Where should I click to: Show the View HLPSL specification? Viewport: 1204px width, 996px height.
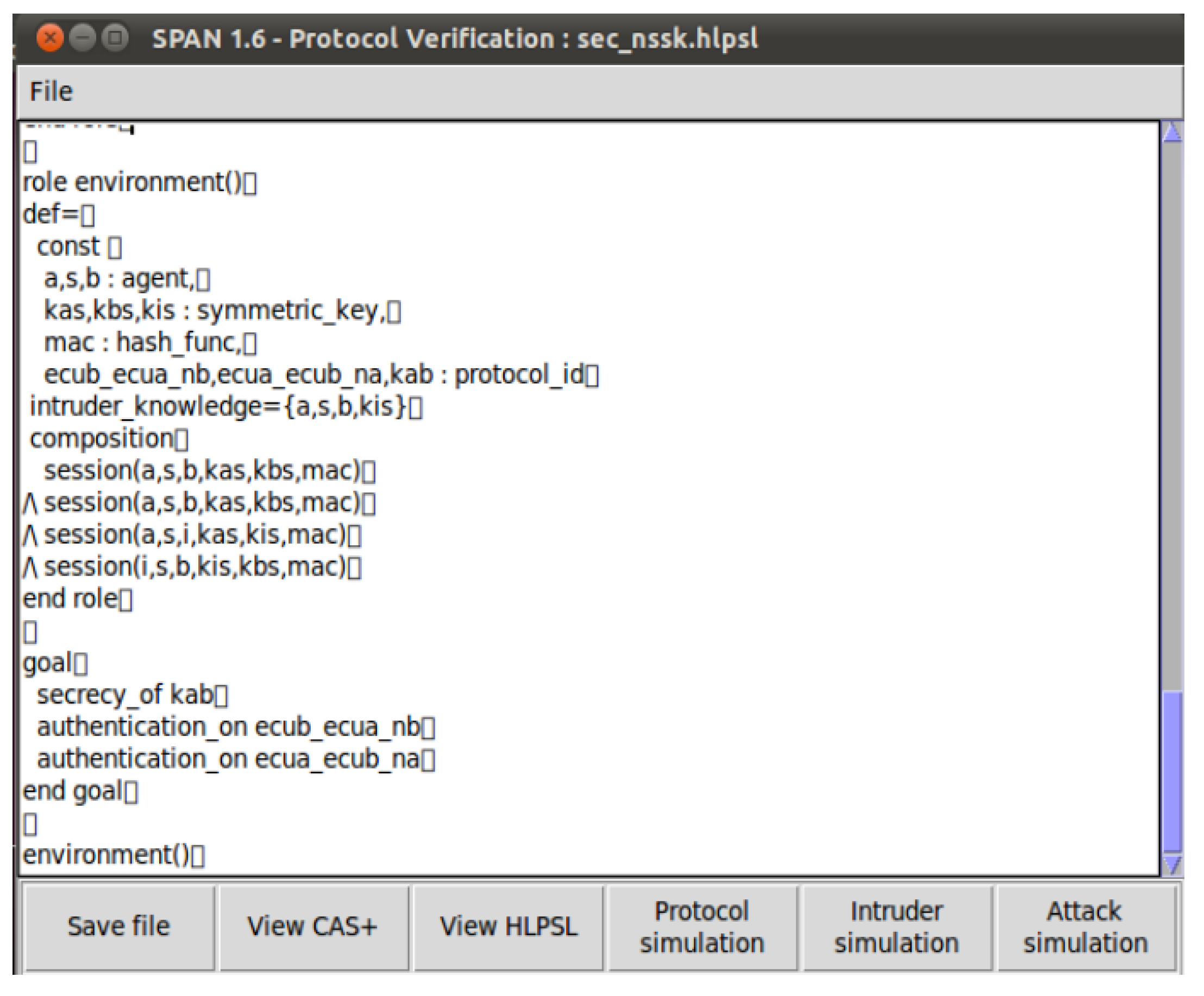(509, 926)
